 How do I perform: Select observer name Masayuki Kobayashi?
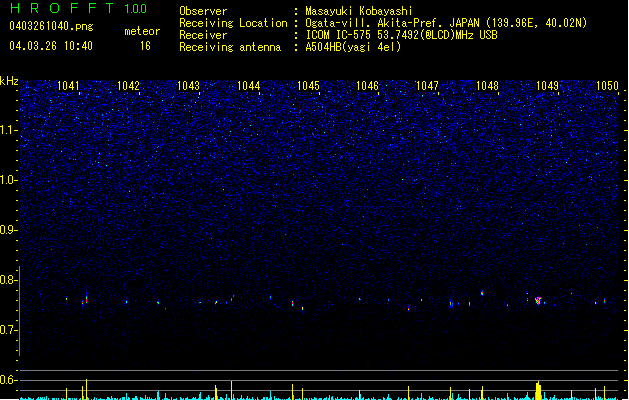click(359, 11)
